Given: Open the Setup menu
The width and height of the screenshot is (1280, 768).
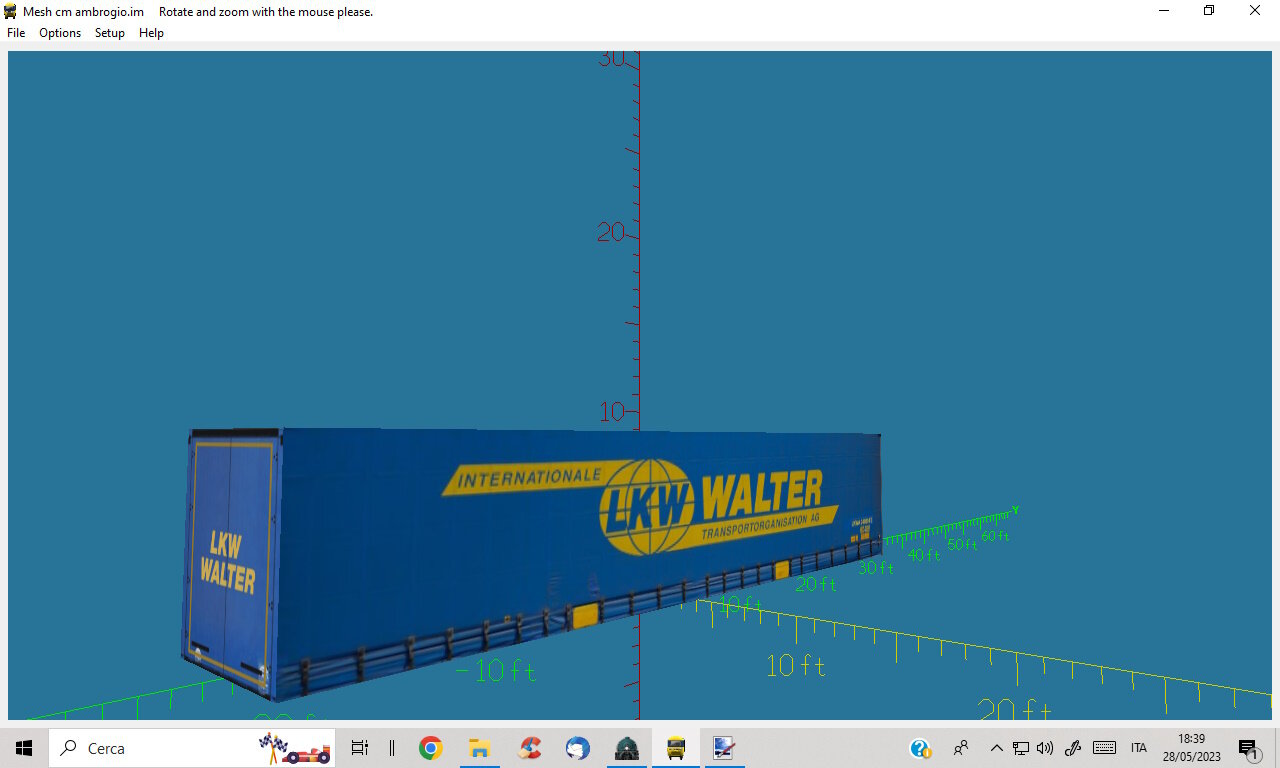Looking at the screenshot, I should [110, 33].
